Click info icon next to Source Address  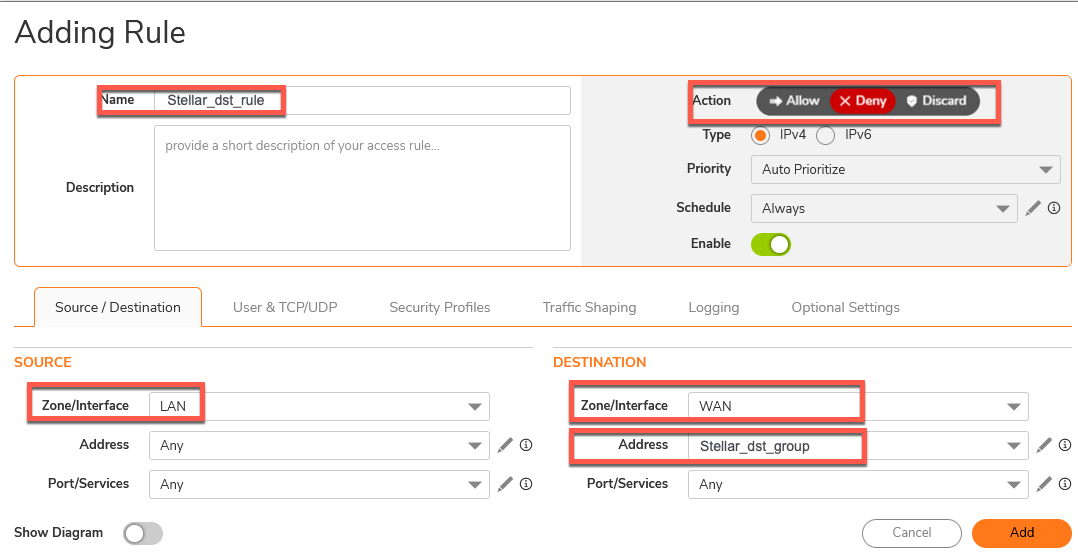pos(525,445)
